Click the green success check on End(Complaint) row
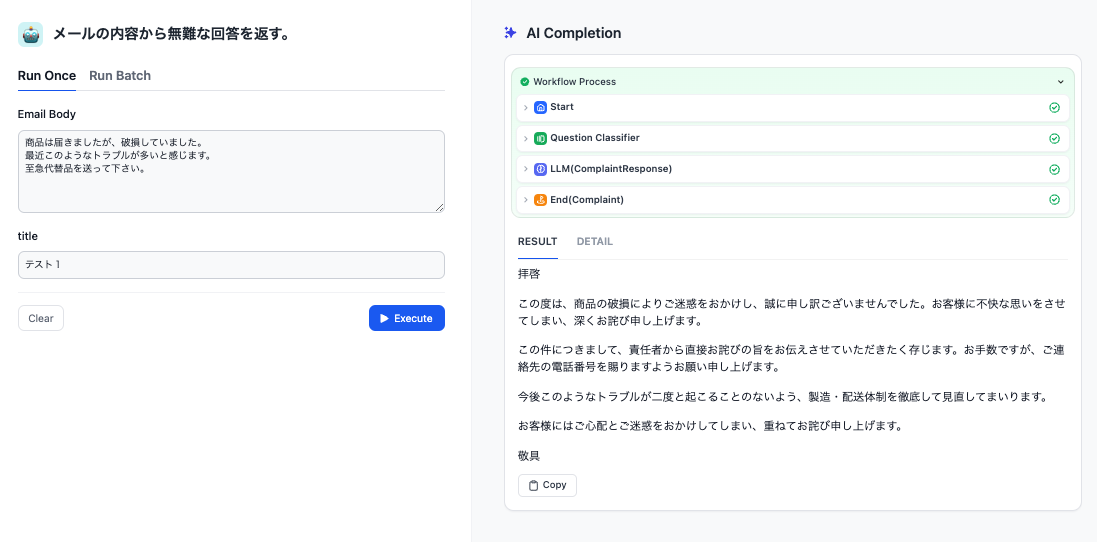Screen dimensions: 1097x542 coord(1054,200)
